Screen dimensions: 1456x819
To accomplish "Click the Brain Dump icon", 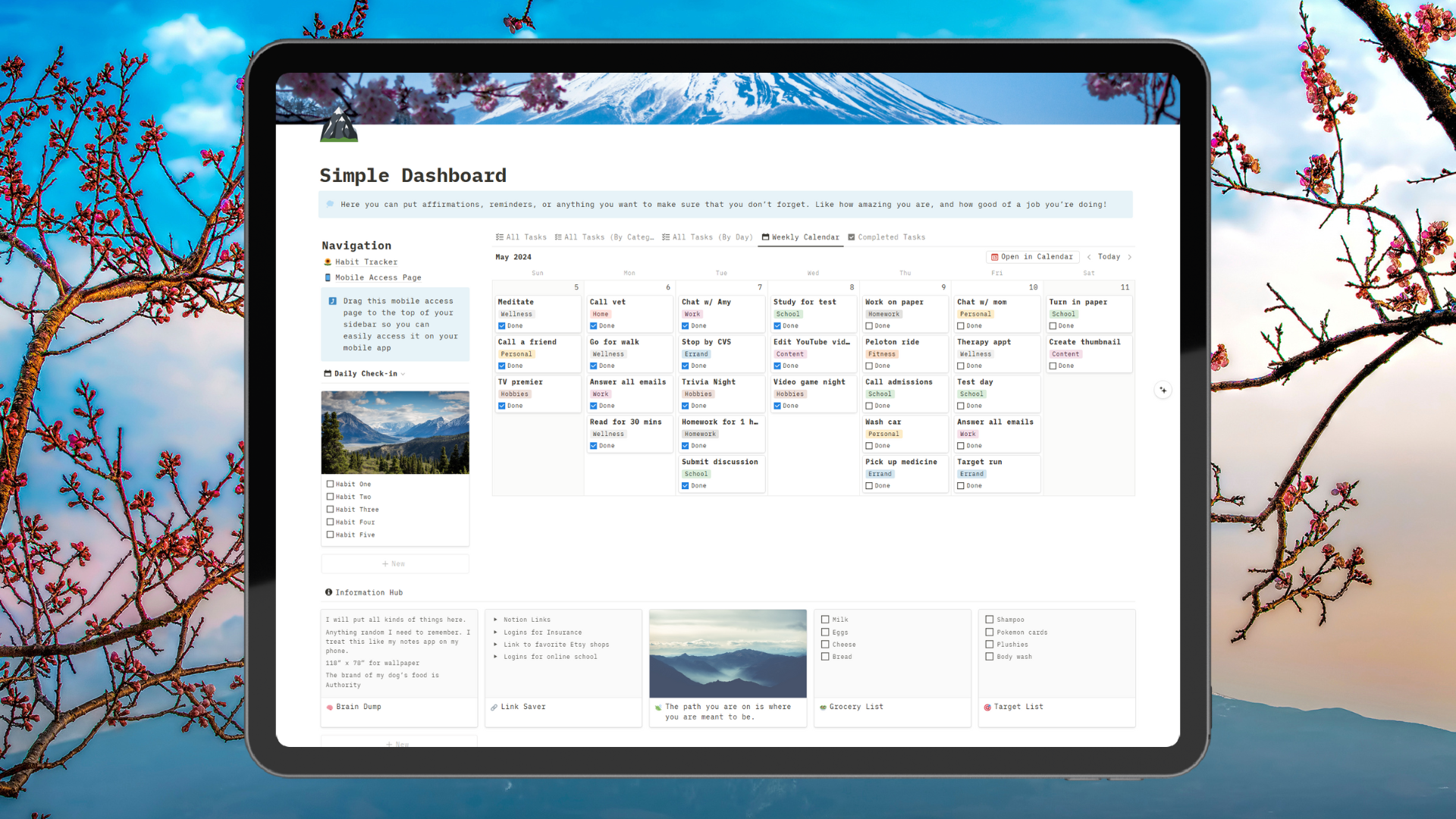I will click(x=329, y=706).
